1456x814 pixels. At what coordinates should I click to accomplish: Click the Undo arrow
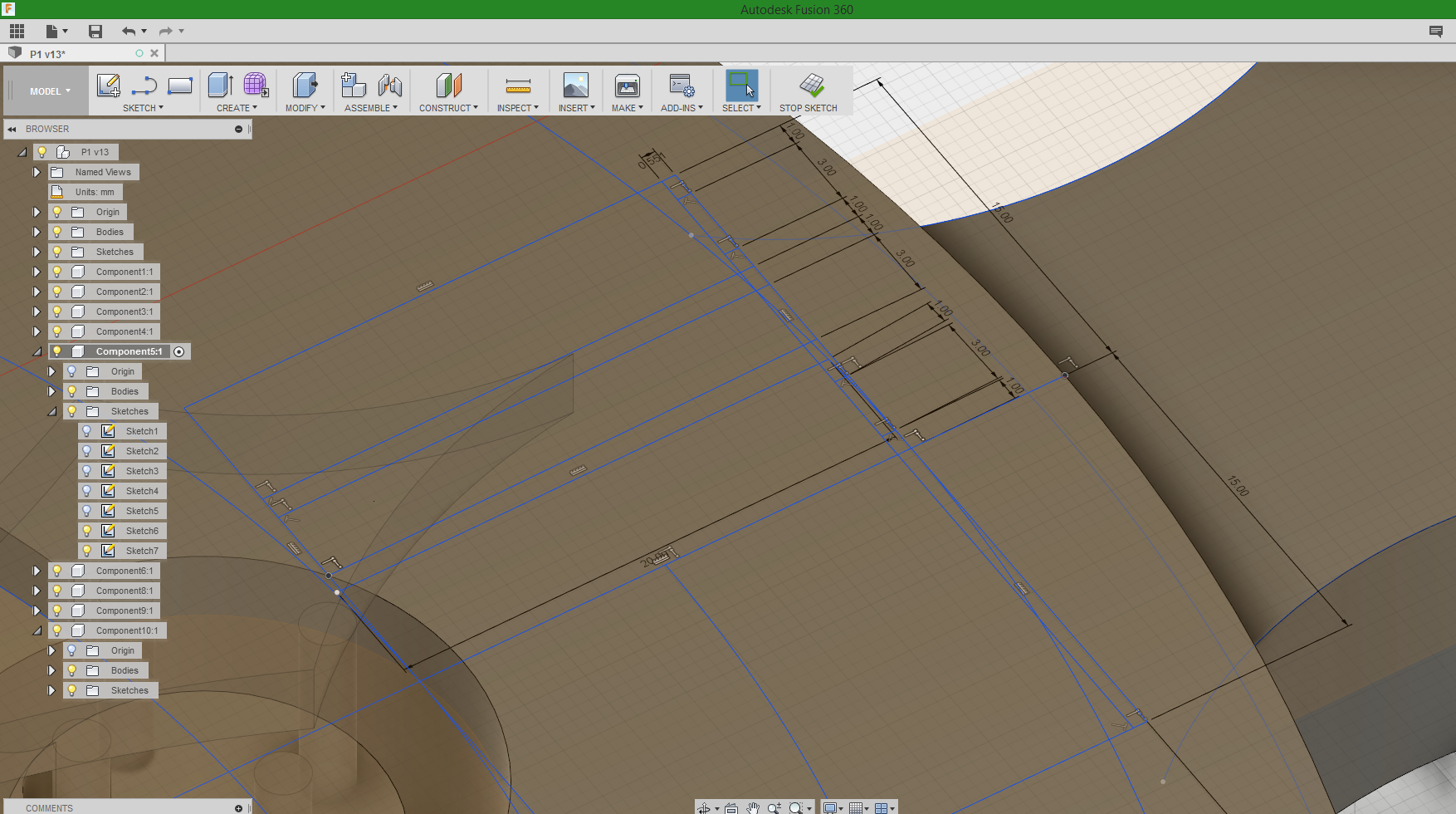129,31
